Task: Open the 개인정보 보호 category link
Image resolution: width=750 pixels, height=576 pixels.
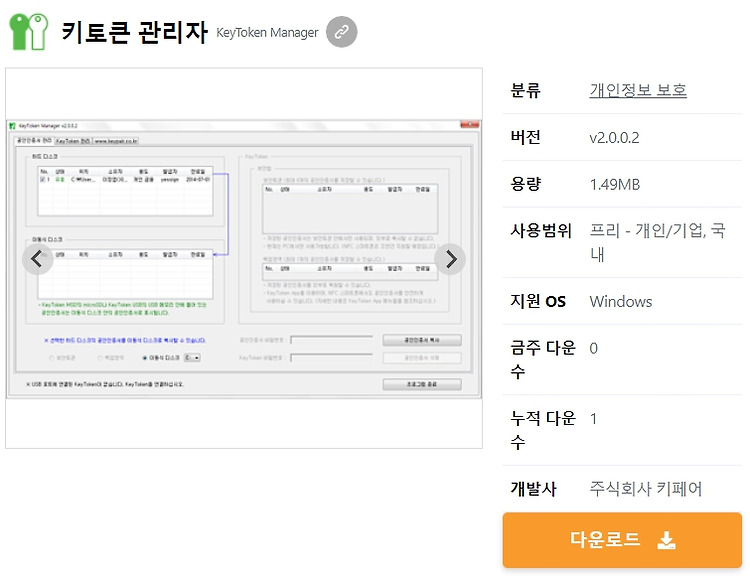Action: 638,90
